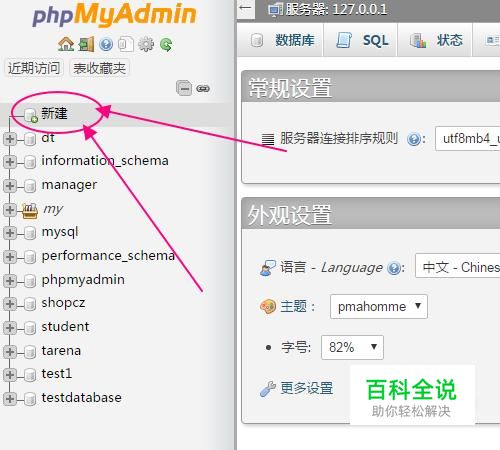Open the MySQL documentation page icon
Image resolution: width=500 pixels, height=450 pixels.
click(126, 44)
